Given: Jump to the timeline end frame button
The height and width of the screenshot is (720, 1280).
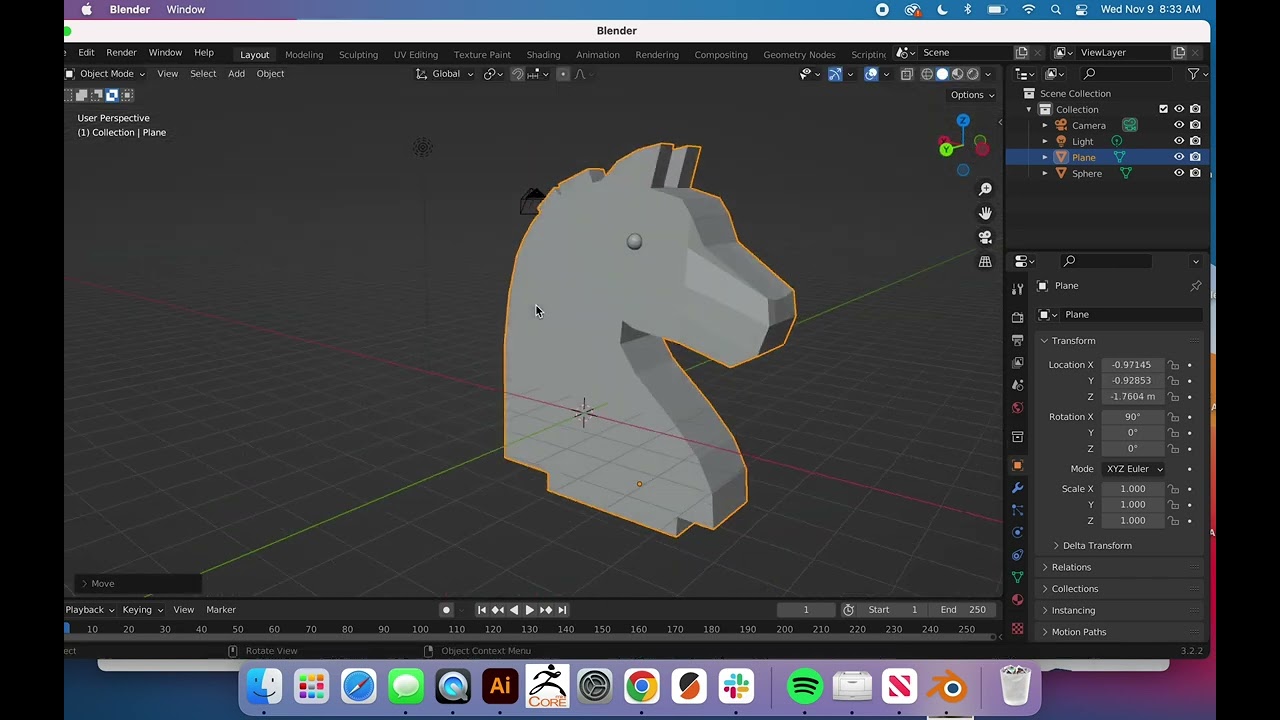Looking at the screenshot, I should [562, 610].
